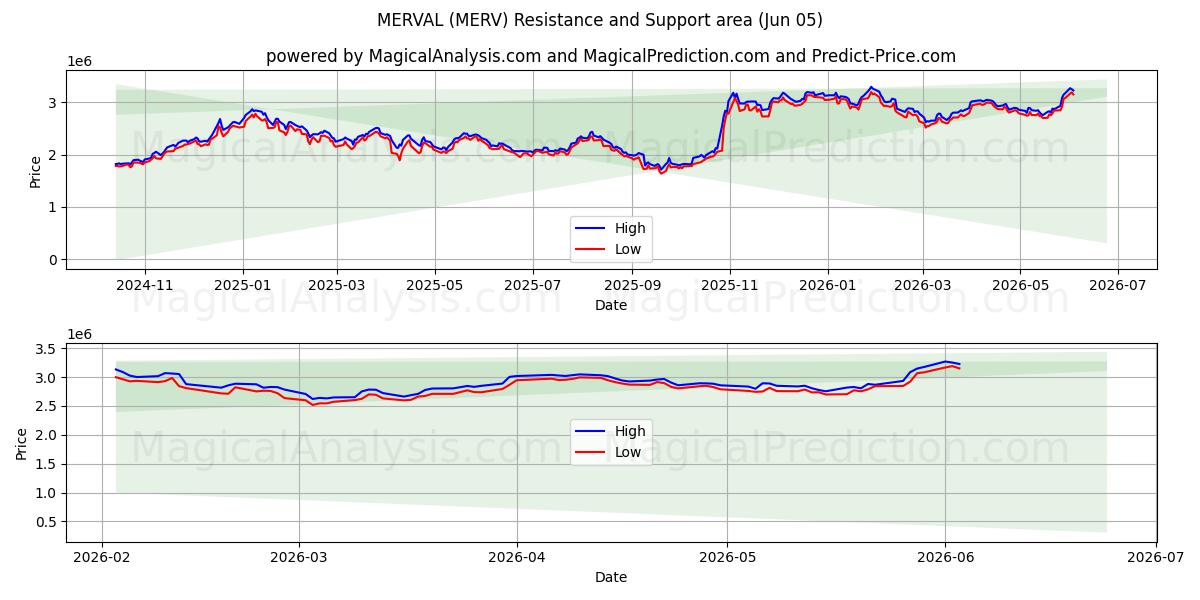The width and height of the screenshot is (1200, 600).
Task: Click the '2025-07' date tick on the upper chart
Action: click(x=533, y=284)
